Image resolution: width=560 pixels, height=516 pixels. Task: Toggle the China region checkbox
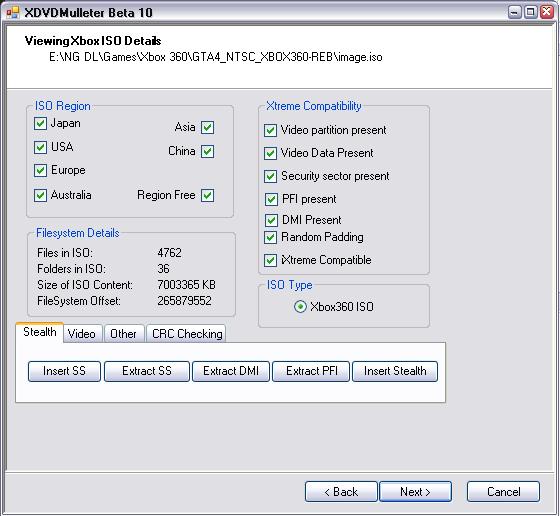208,151
